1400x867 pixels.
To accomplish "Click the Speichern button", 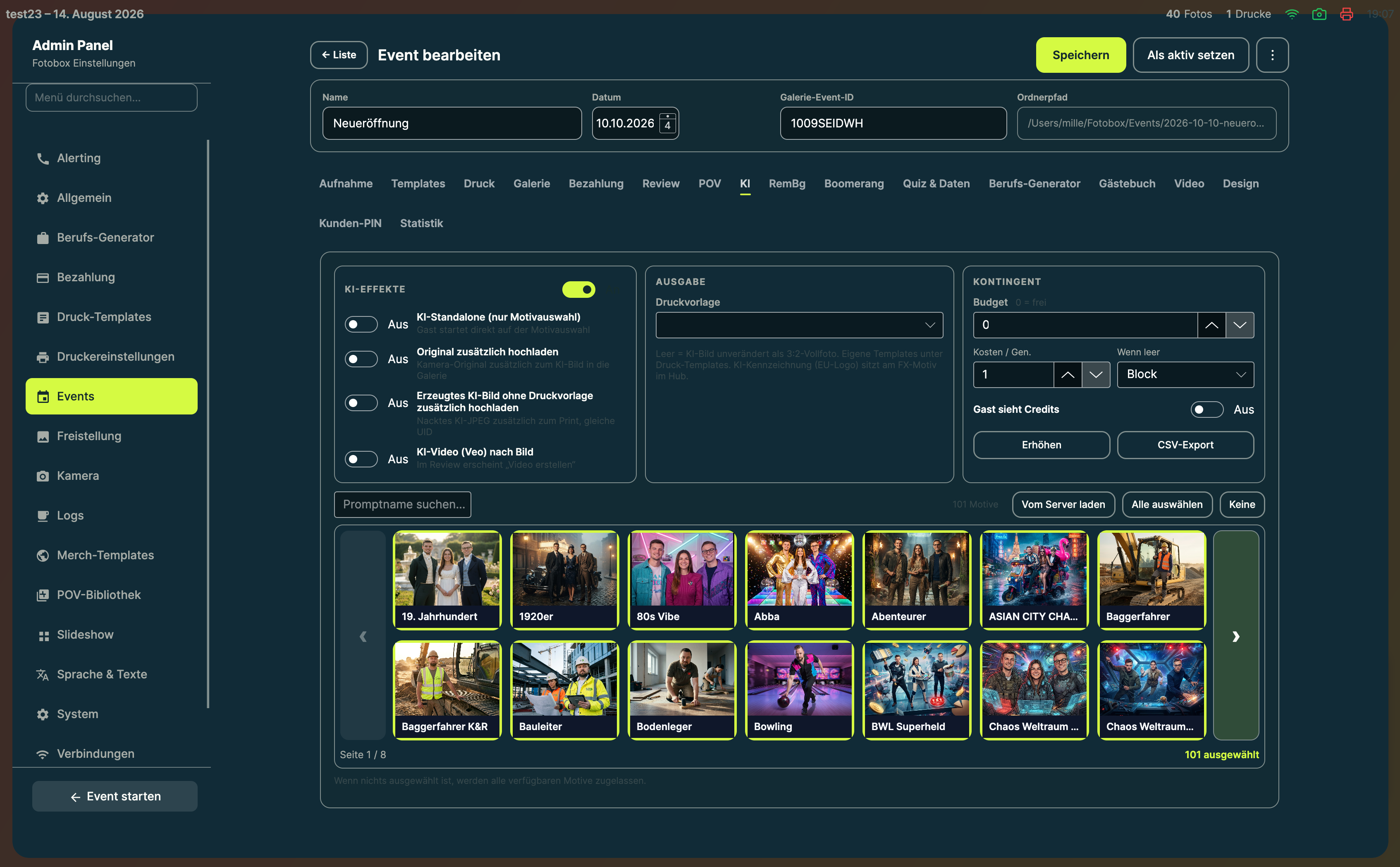I will click(x=1080, y=55).
